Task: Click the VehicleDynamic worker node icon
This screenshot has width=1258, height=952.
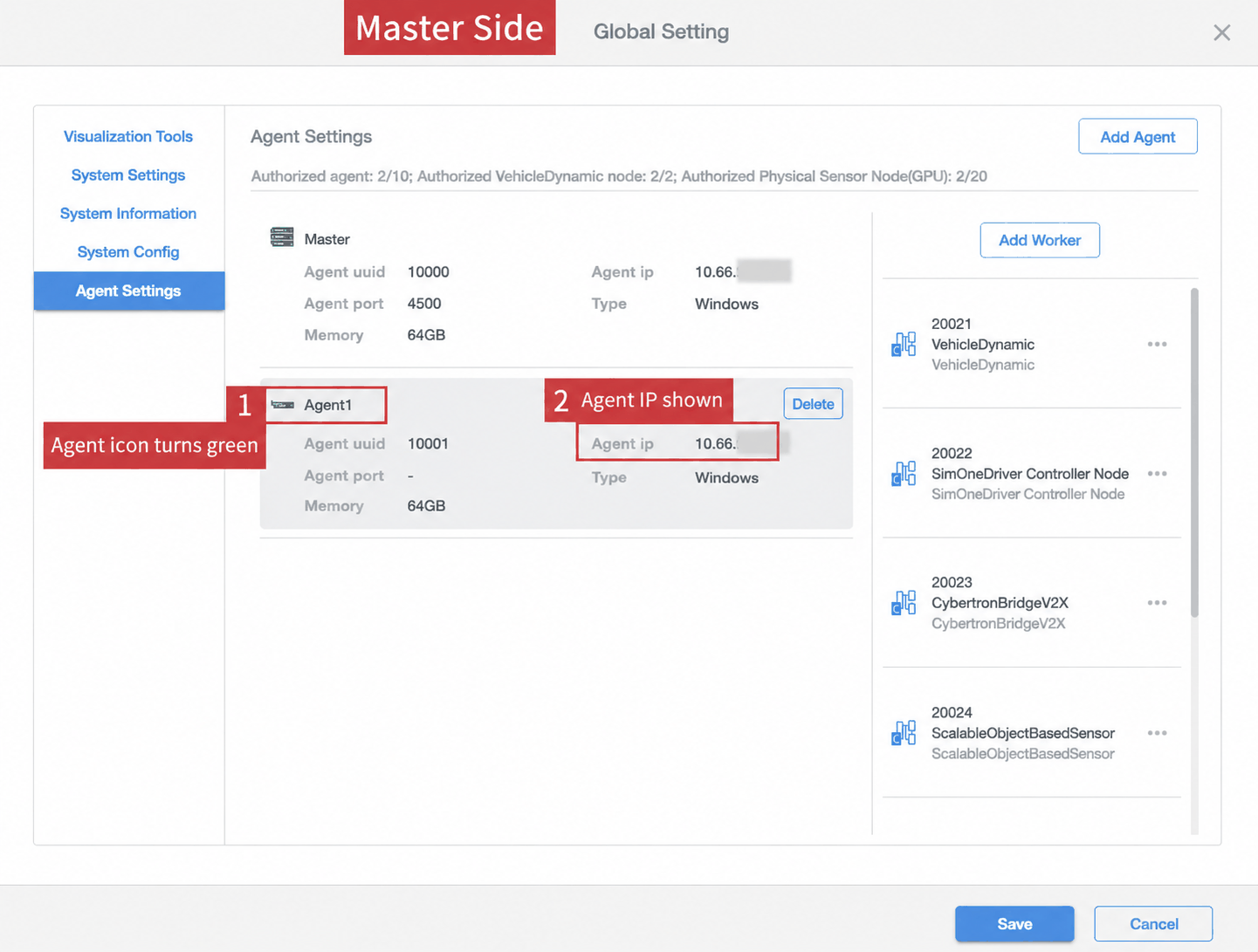Action: point(904,344)
